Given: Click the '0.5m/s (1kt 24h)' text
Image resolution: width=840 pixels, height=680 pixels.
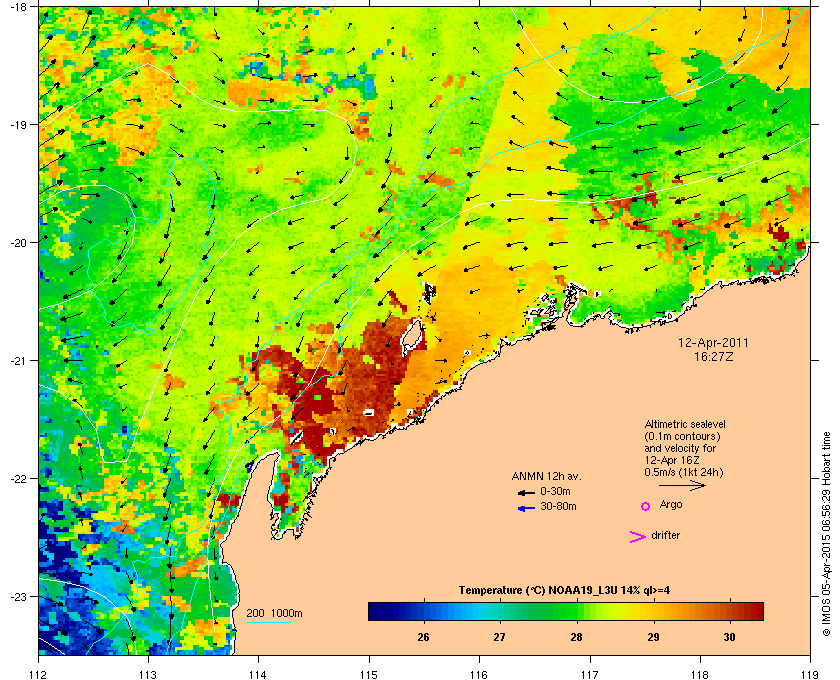Looking at the screenshot, I should pos(684,472).
